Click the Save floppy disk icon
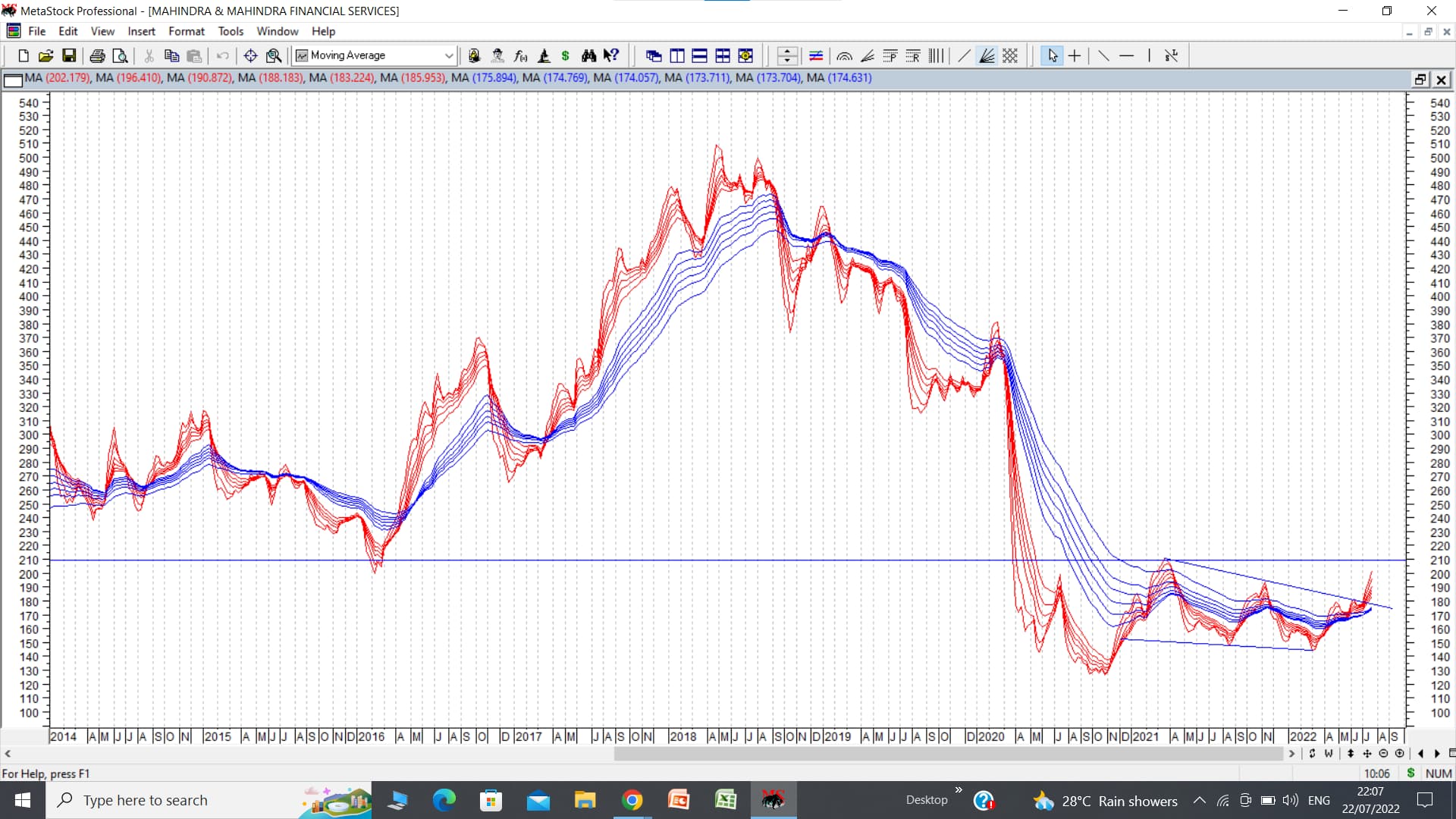 (x=69, y=55)
